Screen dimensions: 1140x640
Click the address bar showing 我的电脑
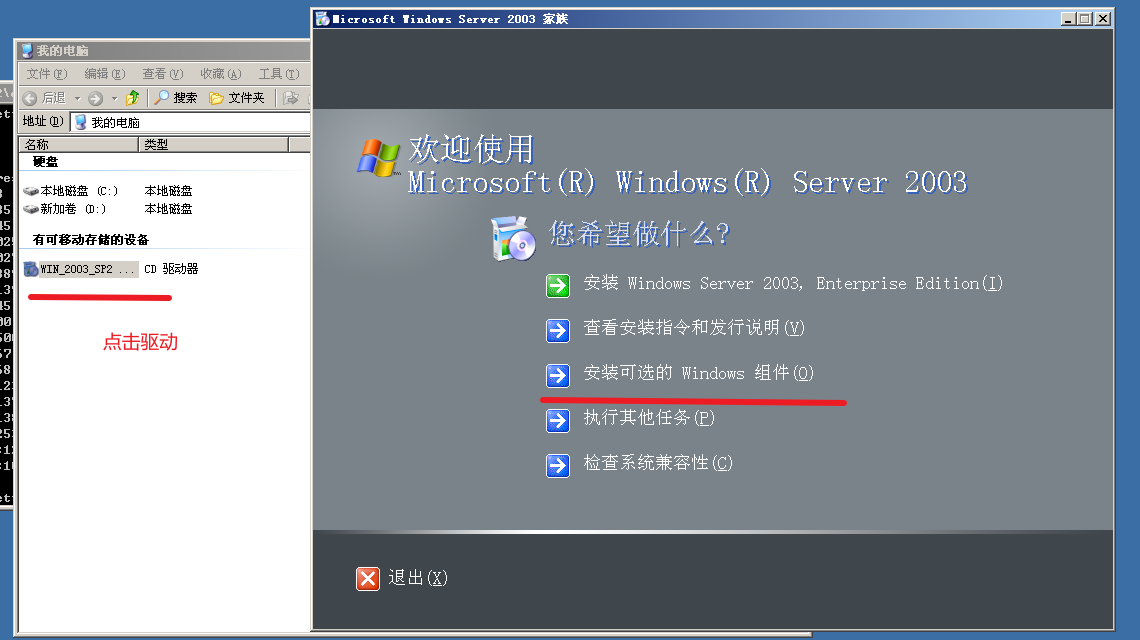190,122
